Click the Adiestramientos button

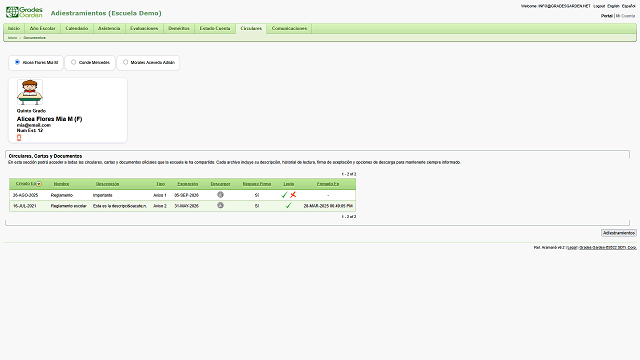click(x=619, y=233)
